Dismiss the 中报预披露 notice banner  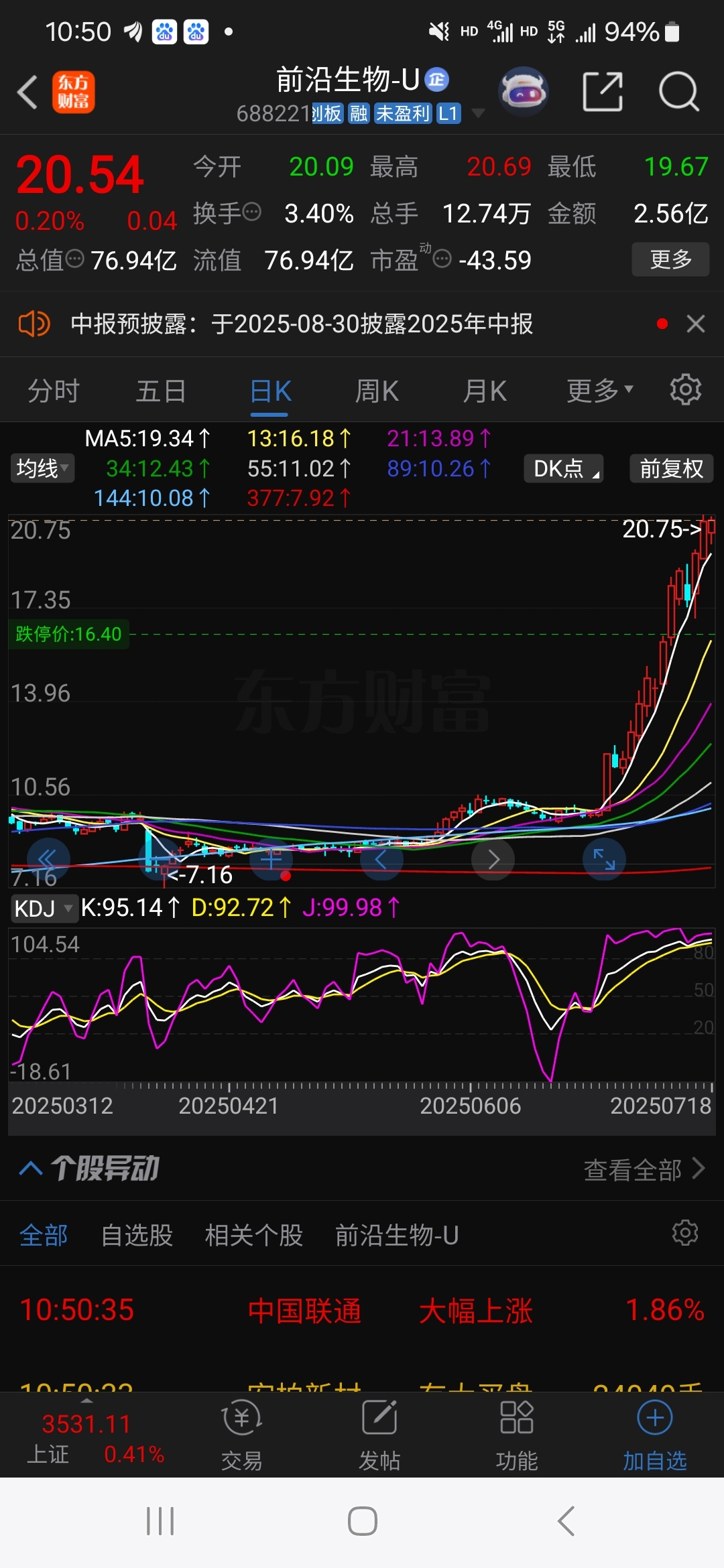click(696, 324)
